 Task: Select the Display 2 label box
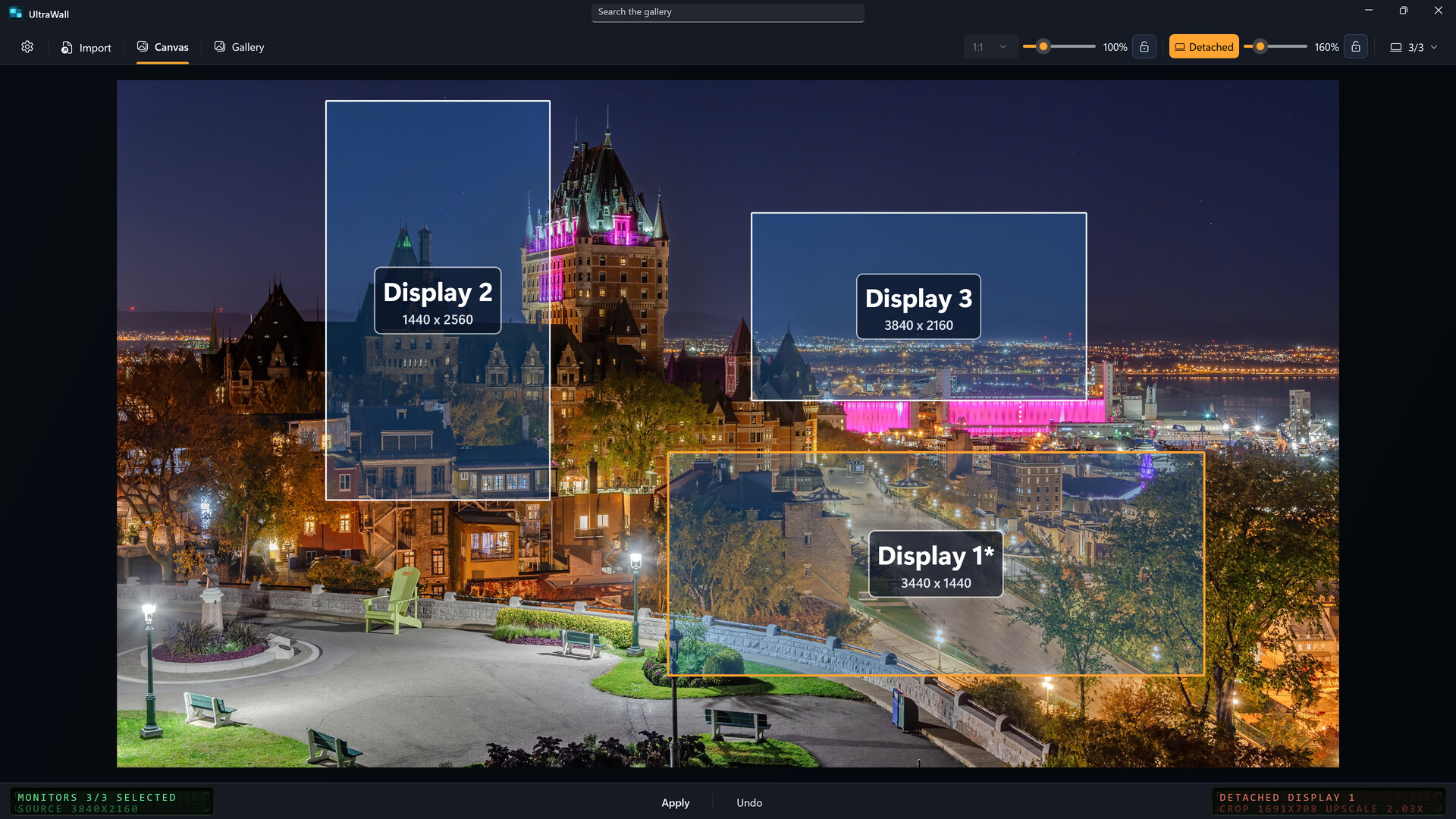point(438,300)
